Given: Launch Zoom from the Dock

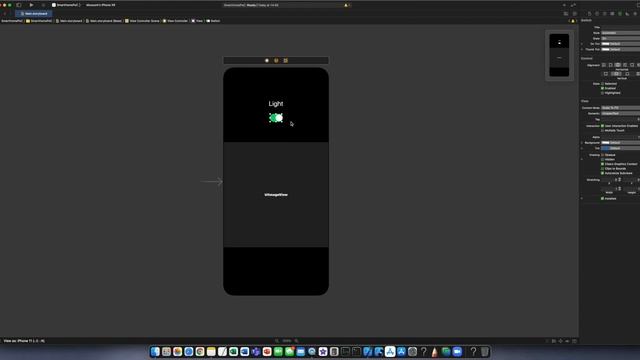Looking at the screenshot, I should click(x=457, y=351).
